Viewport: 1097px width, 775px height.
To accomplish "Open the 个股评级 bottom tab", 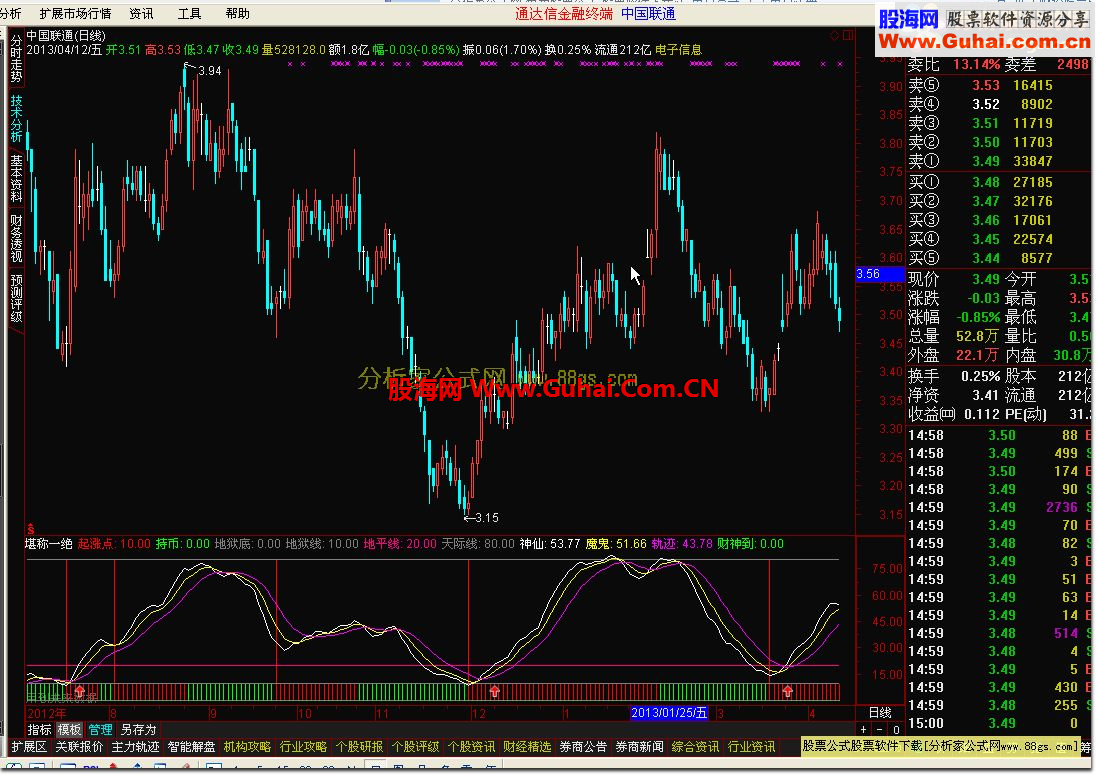I will (415, 747).
